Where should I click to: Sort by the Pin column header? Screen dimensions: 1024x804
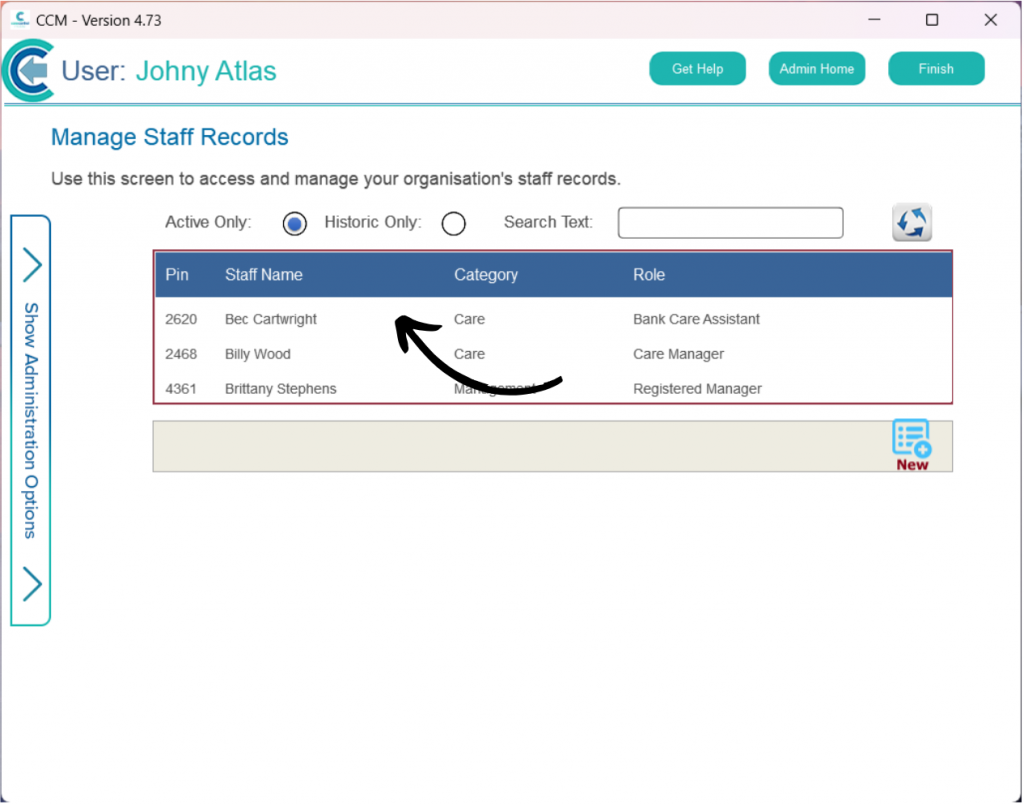[177, 275]
